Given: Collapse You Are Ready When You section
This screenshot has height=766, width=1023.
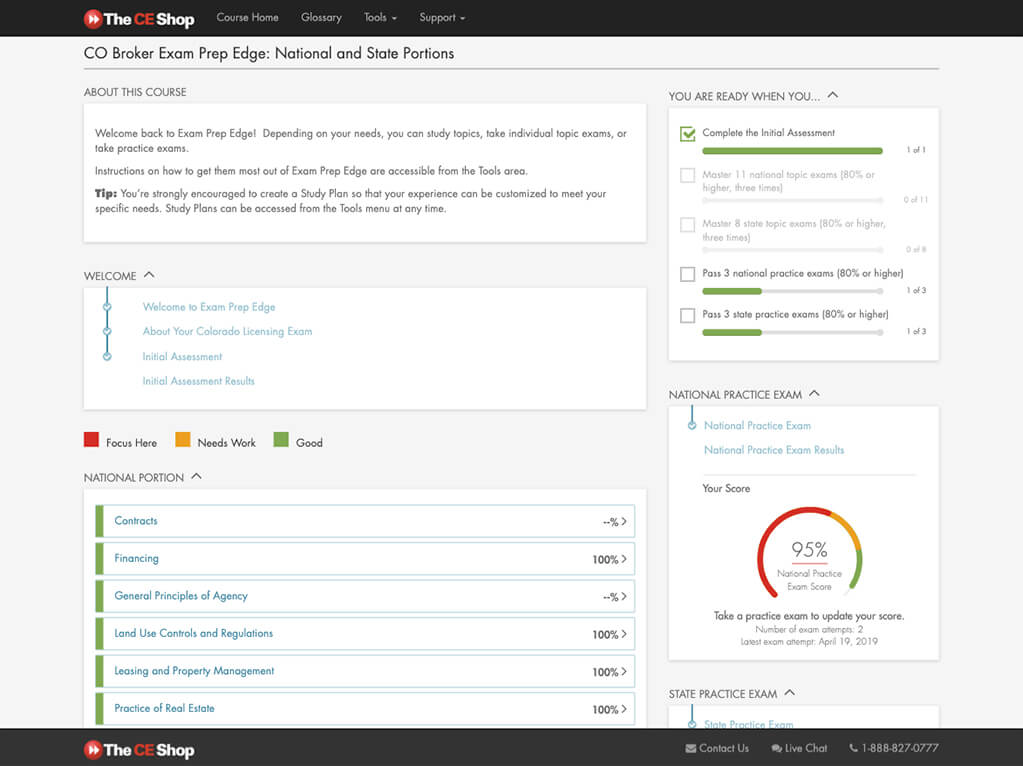Looking at the screenshot, I should (x=832, y=95).
